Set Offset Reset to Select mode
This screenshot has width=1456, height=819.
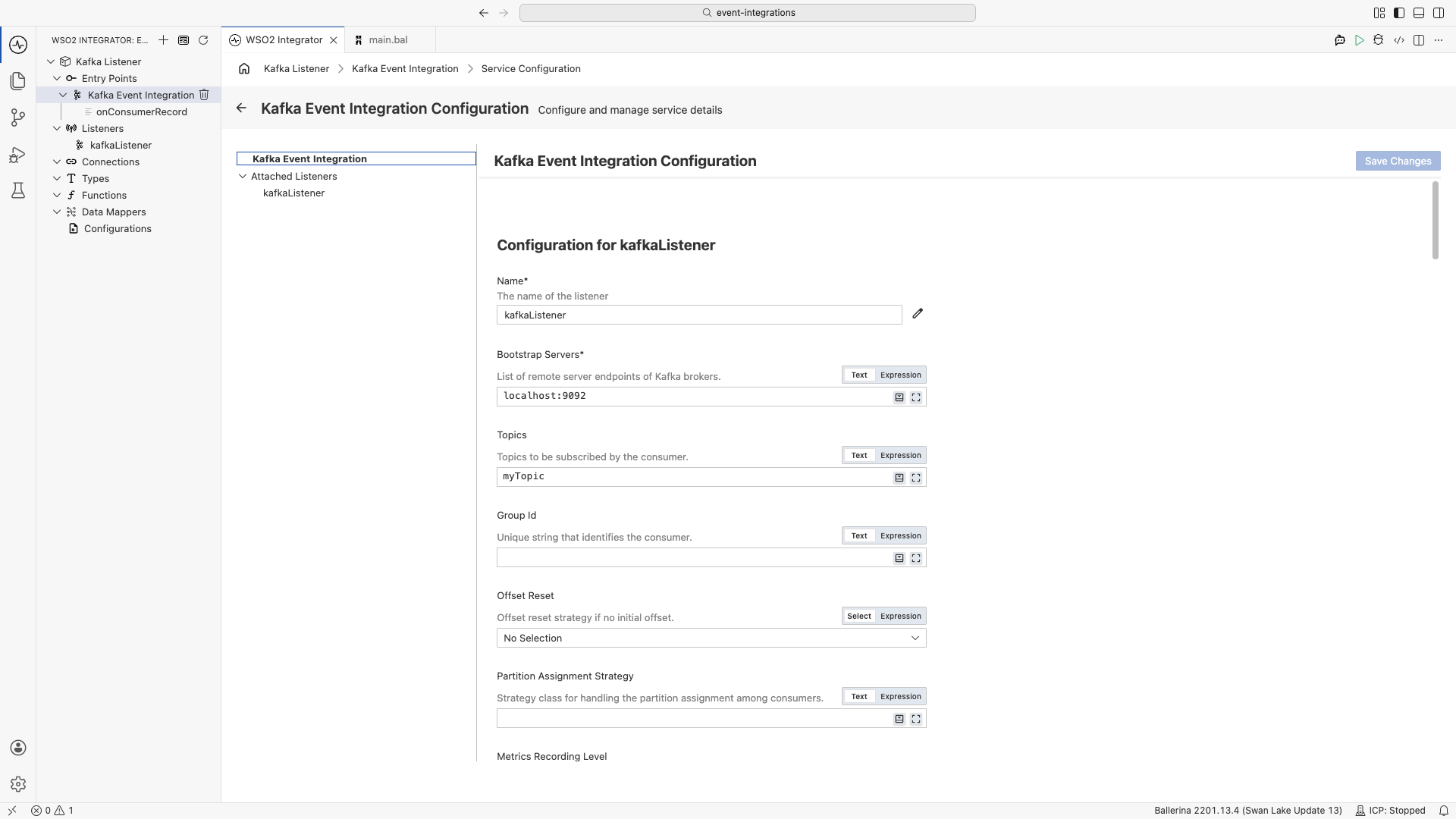pos(859,616)
